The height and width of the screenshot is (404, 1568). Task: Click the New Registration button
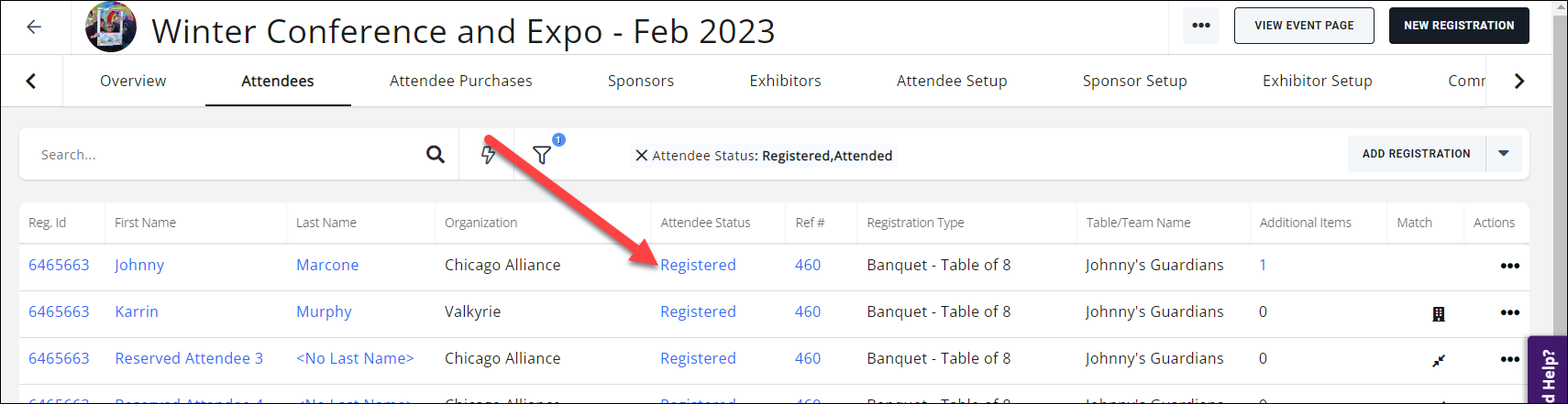tap(1459, 26)
